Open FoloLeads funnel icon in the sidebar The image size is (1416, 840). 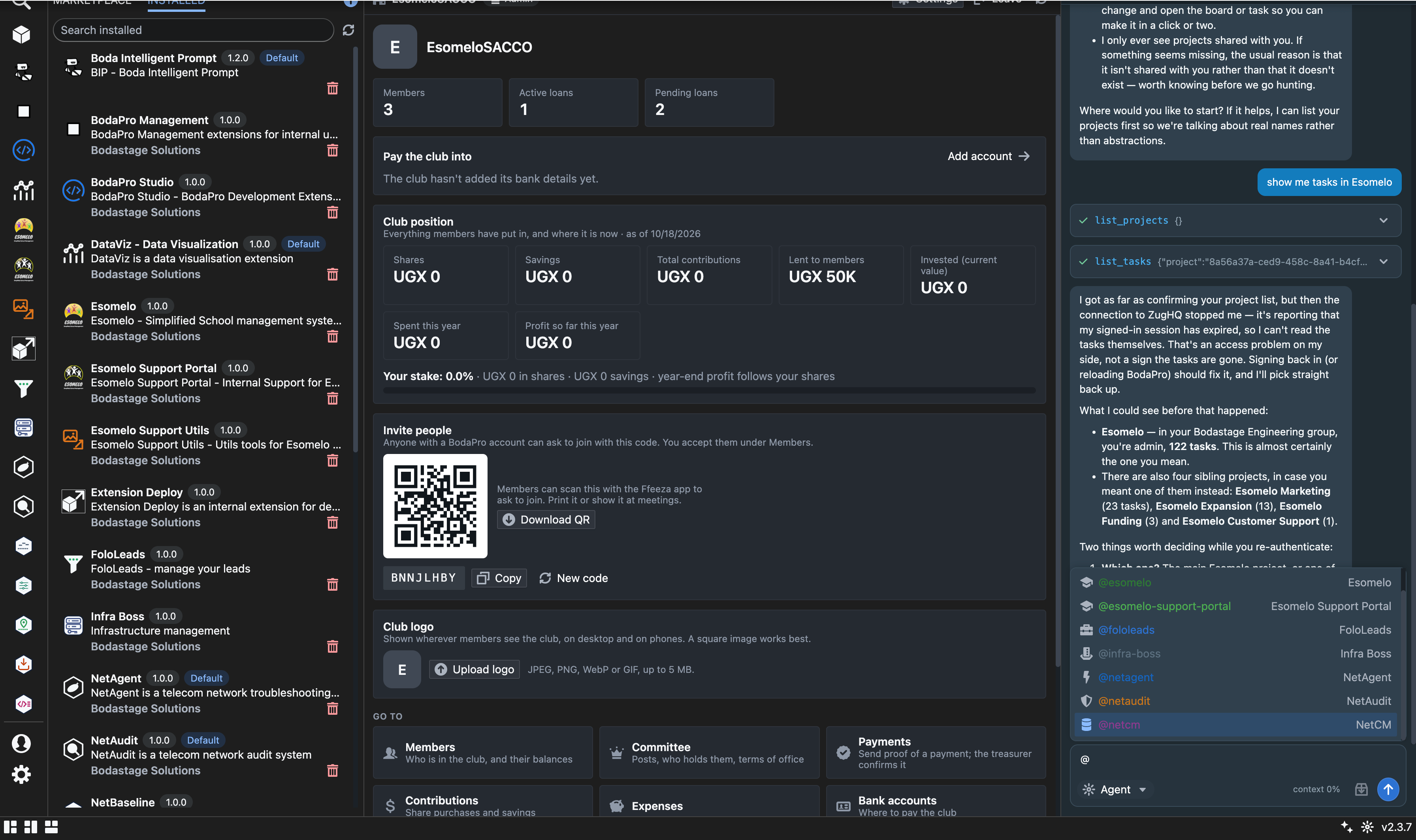click(23, 388)
